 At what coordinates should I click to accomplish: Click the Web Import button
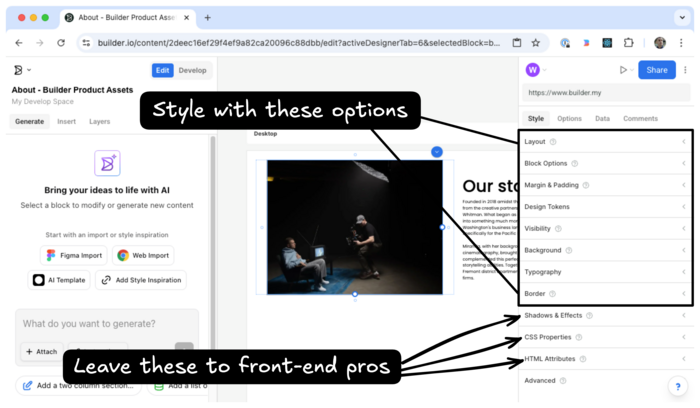point(143,255)
